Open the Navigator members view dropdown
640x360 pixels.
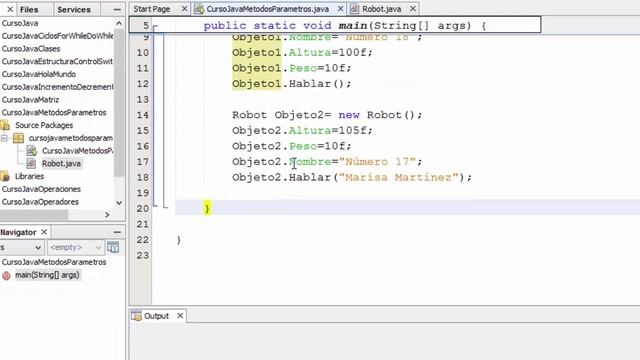tap(22, 247)
